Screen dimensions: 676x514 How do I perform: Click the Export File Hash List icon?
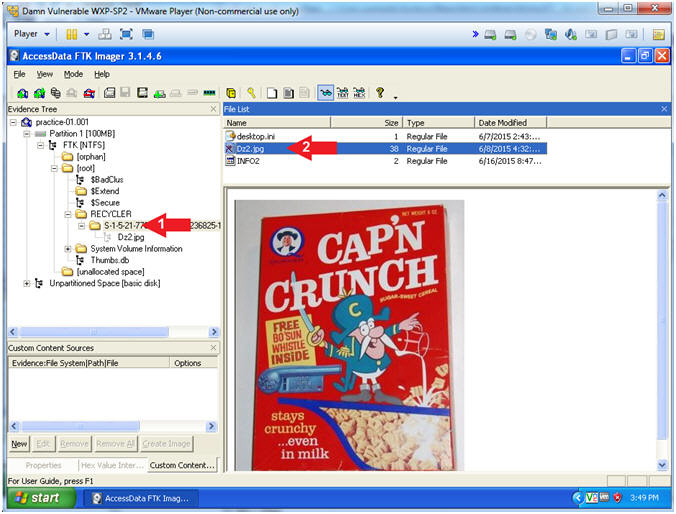click(x=288, y=93)
